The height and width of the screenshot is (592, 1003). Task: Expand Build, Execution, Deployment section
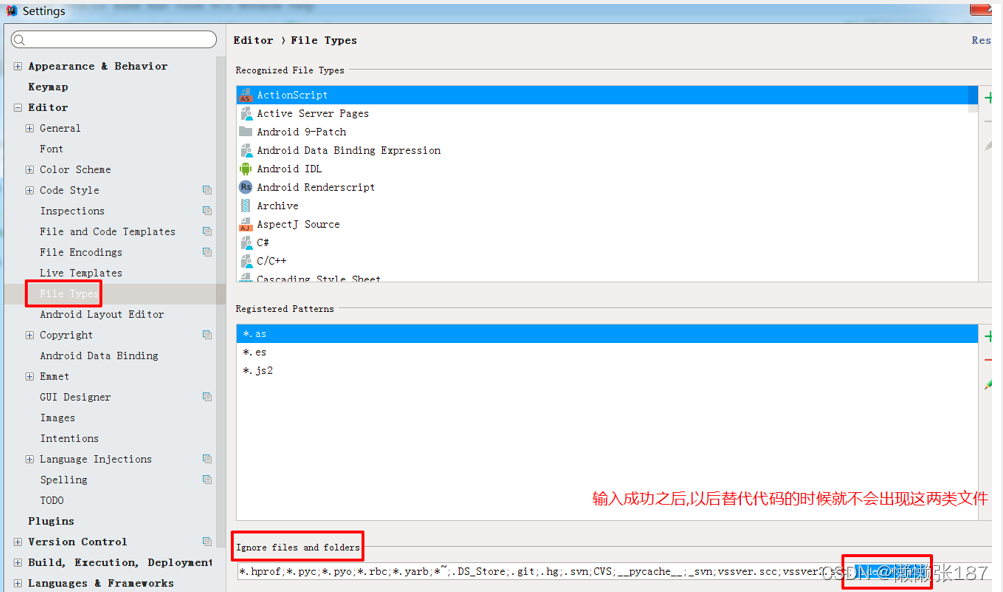click(18, 563)
